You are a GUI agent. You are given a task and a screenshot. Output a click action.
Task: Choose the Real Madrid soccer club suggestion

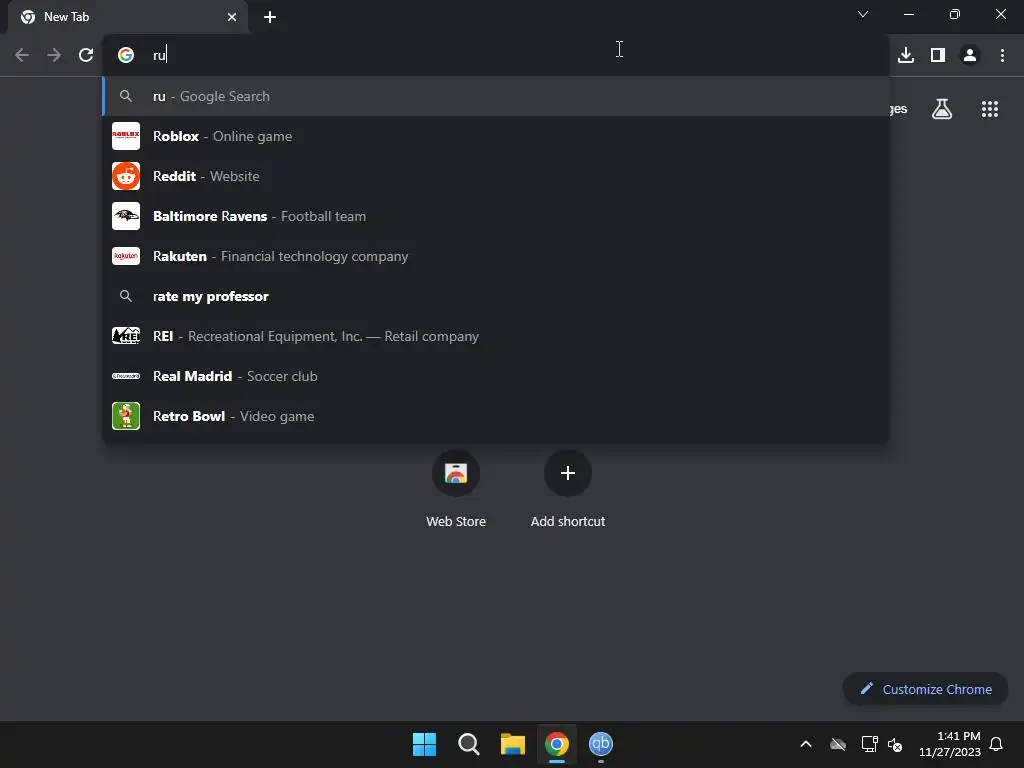click(x=496, y=376)
